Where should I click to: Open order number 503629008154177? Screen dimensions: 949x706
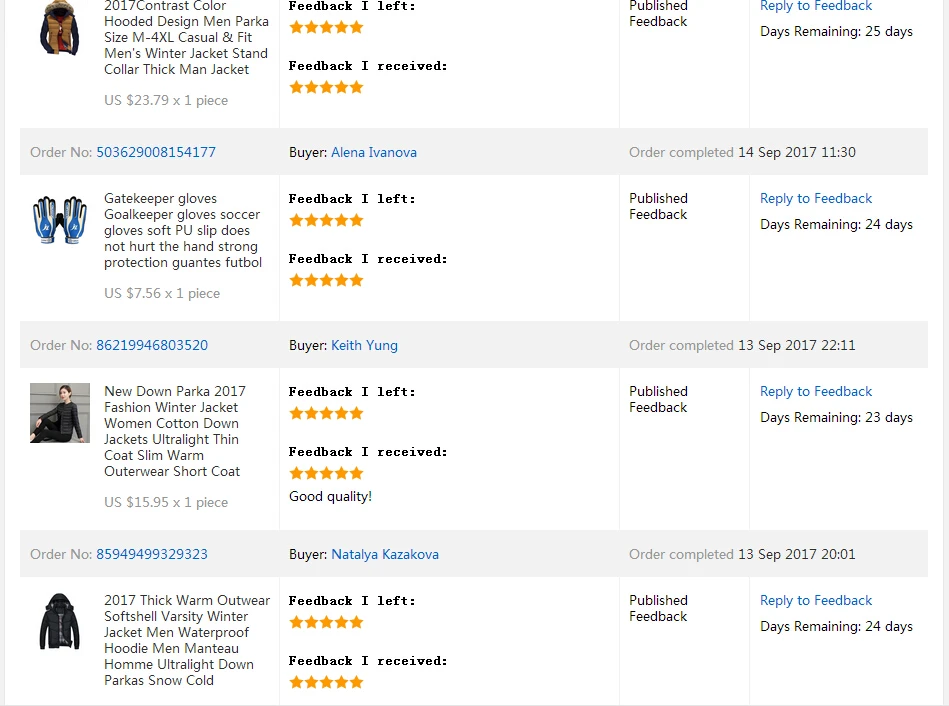point(155,152)
